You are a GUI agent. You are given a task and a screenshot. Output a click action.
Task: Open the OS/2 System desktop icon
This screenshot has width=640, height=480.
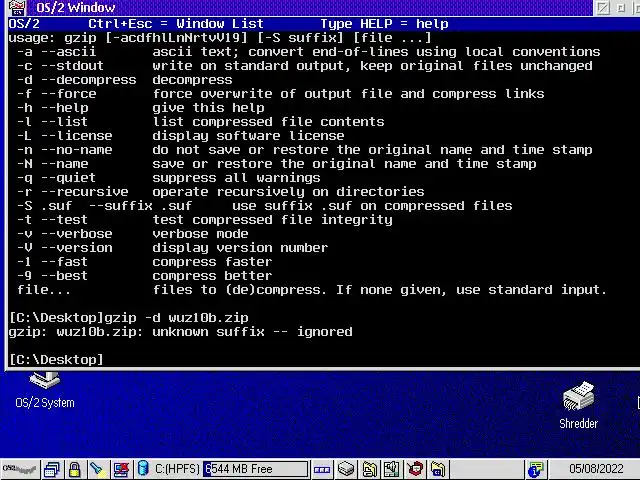coord(45,391)
